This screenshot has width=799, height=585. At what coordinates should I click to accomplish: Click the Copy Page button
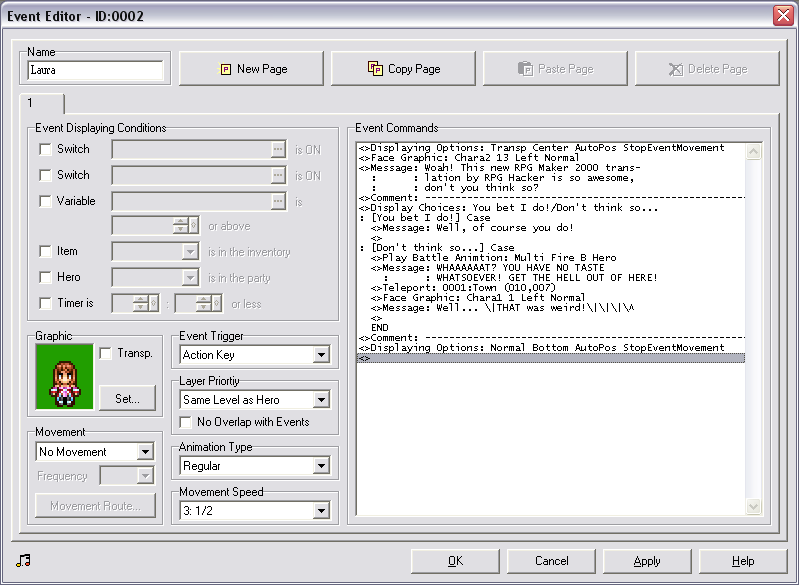click(x=404, y=69)
